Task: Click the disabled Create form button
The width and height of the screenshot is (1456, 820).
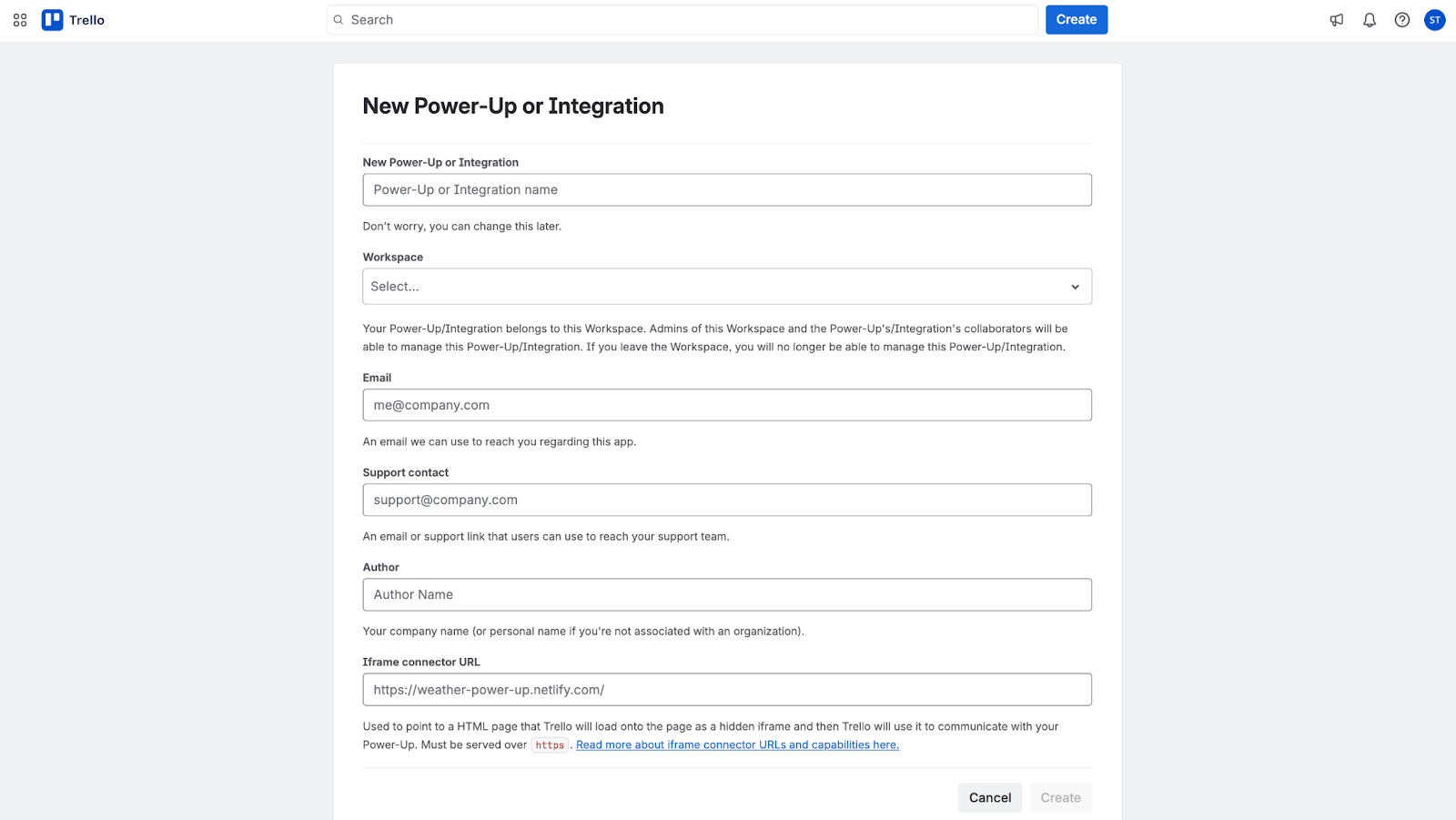Action: click(1060, 798)
